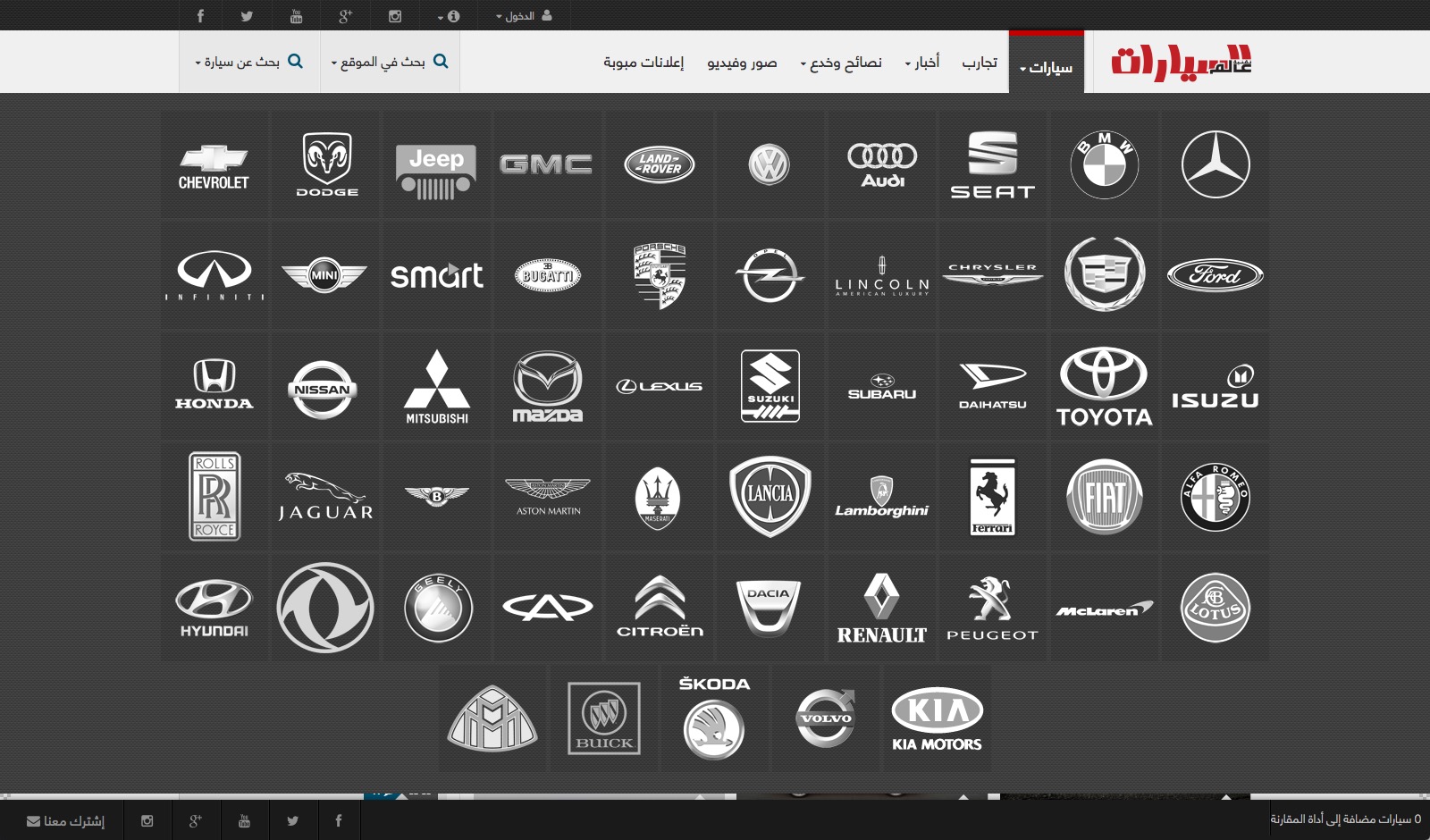Screen dimensions: 1430x840
Task: Expand the بحث في الموقع site search
Action: (390, 62)
